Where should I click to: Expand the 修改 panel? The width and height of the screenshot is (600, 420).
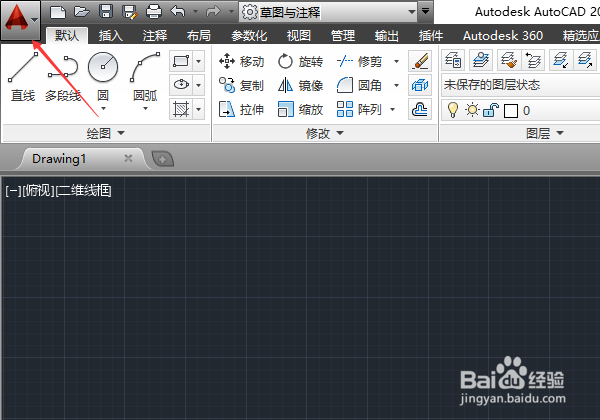pyautogui.click(x=325, y=133)
